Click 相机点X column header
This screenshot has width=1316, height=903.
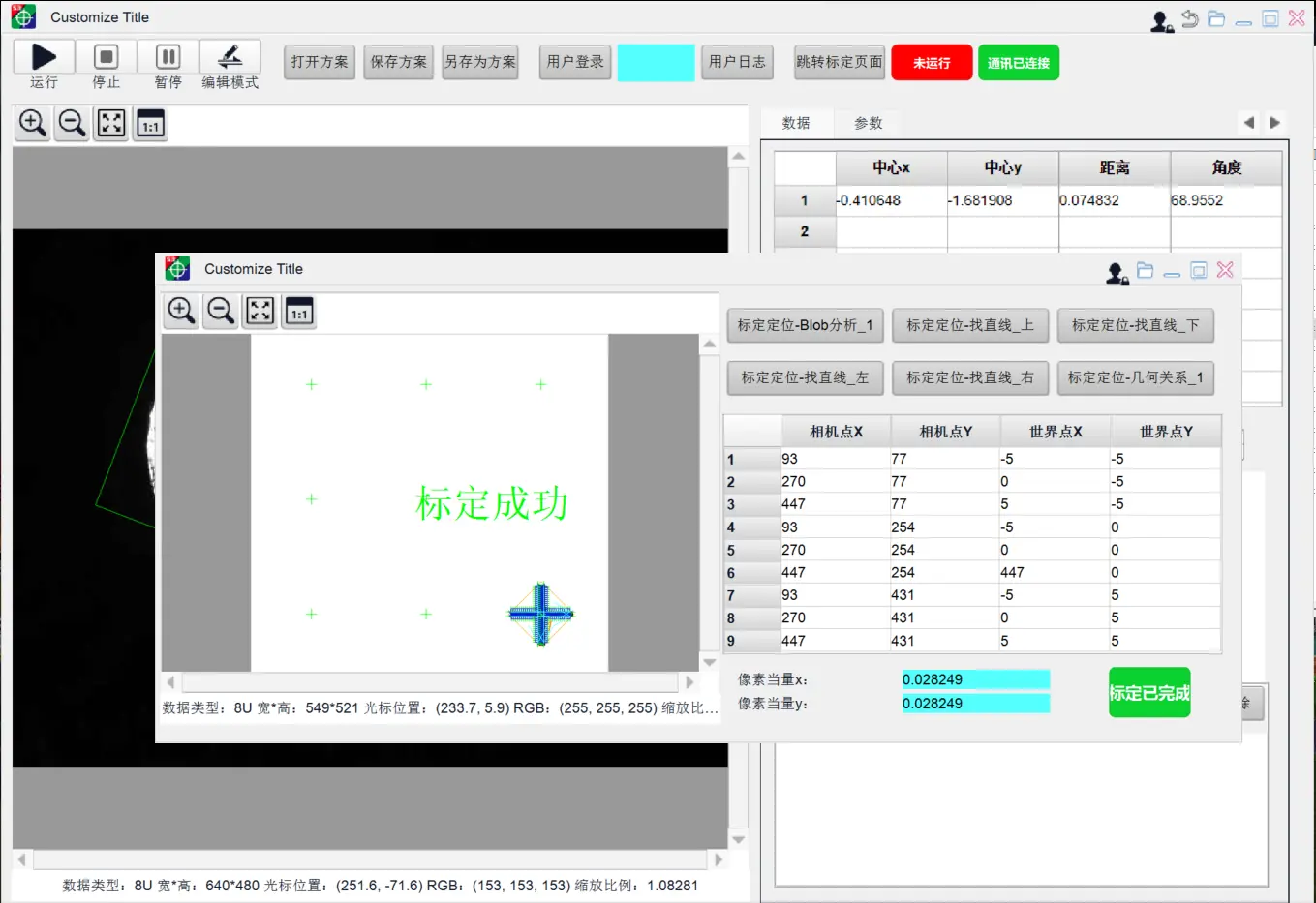coord(836,432)
